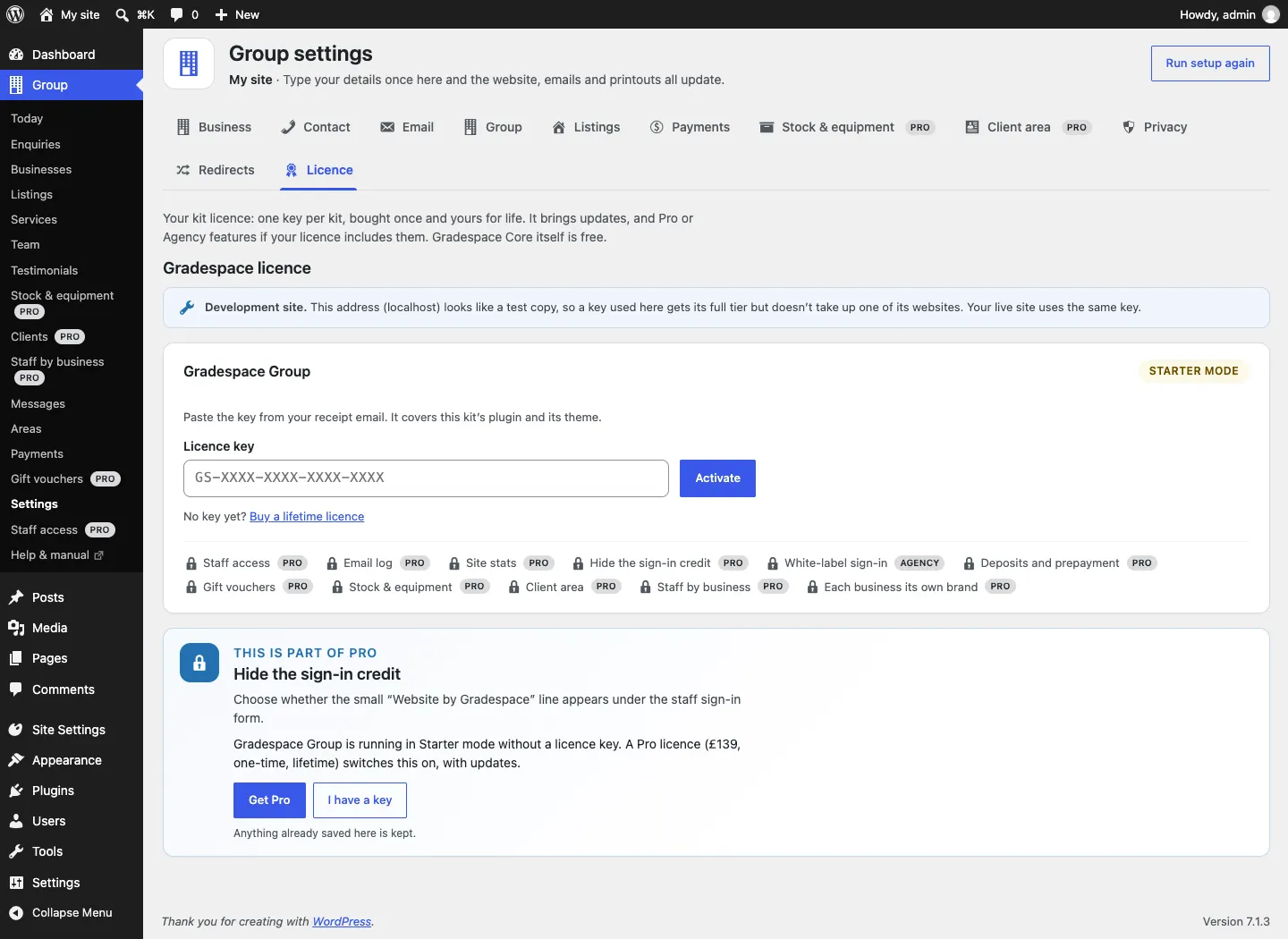This screenshot has width=1288, height=939.
Task: Open the Contact tab
Action: click(x=316, y=127)
